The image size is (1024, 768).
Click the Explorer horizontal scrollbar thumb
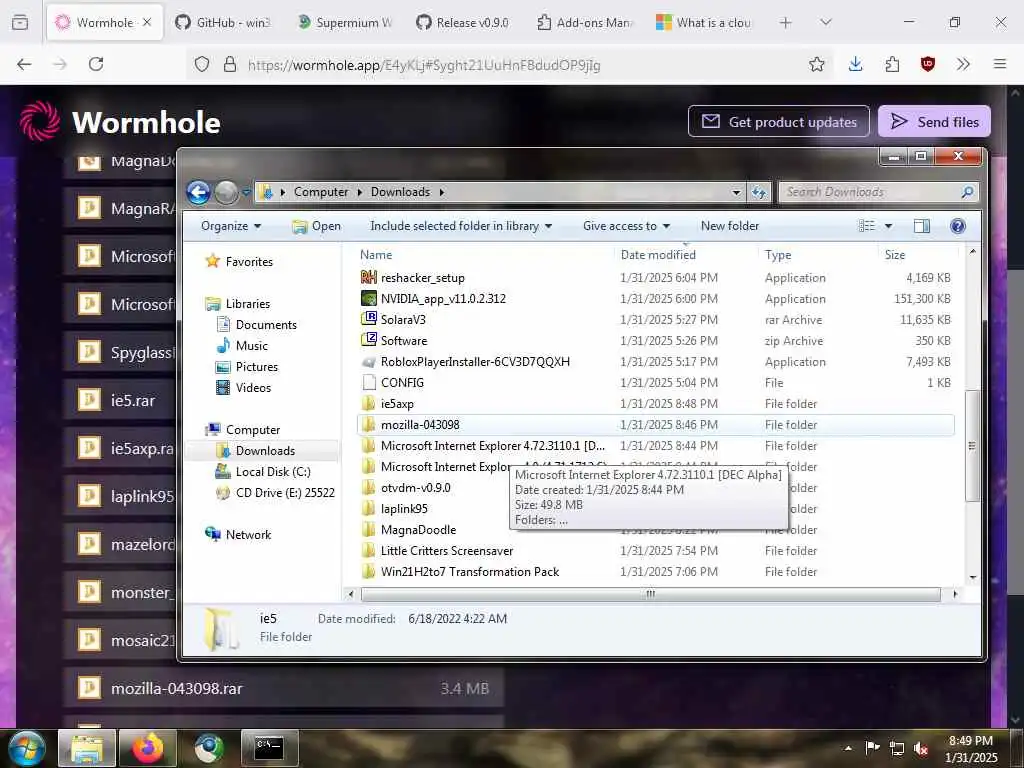(x=650, y=594)
